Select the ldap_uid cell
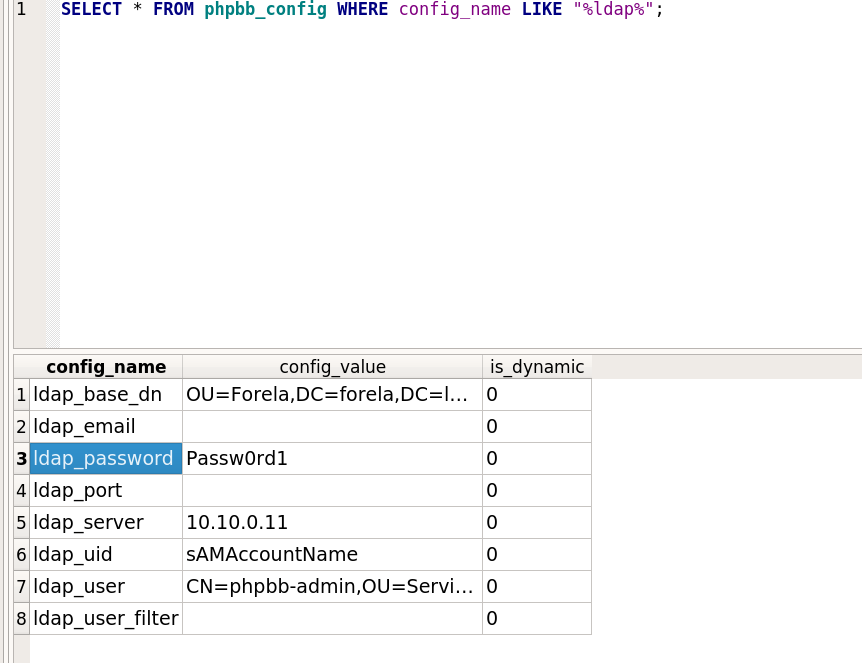Image resolution: width=862 pixels, height=663 pixels. tap(106, 554)
